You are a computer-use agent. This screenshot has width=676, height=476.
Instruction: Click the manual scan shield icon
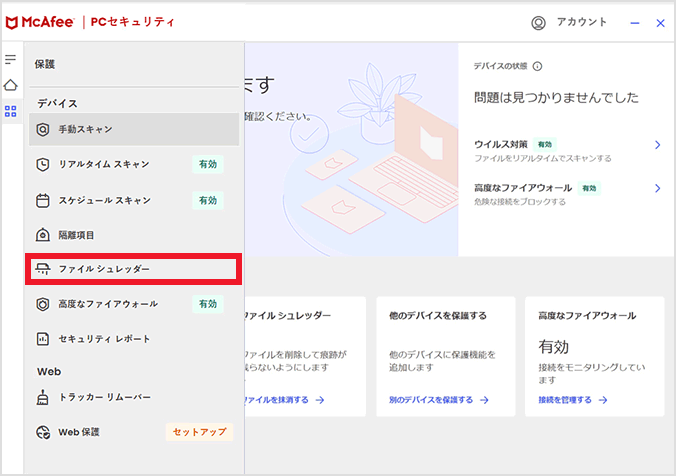tap(42, 129)
